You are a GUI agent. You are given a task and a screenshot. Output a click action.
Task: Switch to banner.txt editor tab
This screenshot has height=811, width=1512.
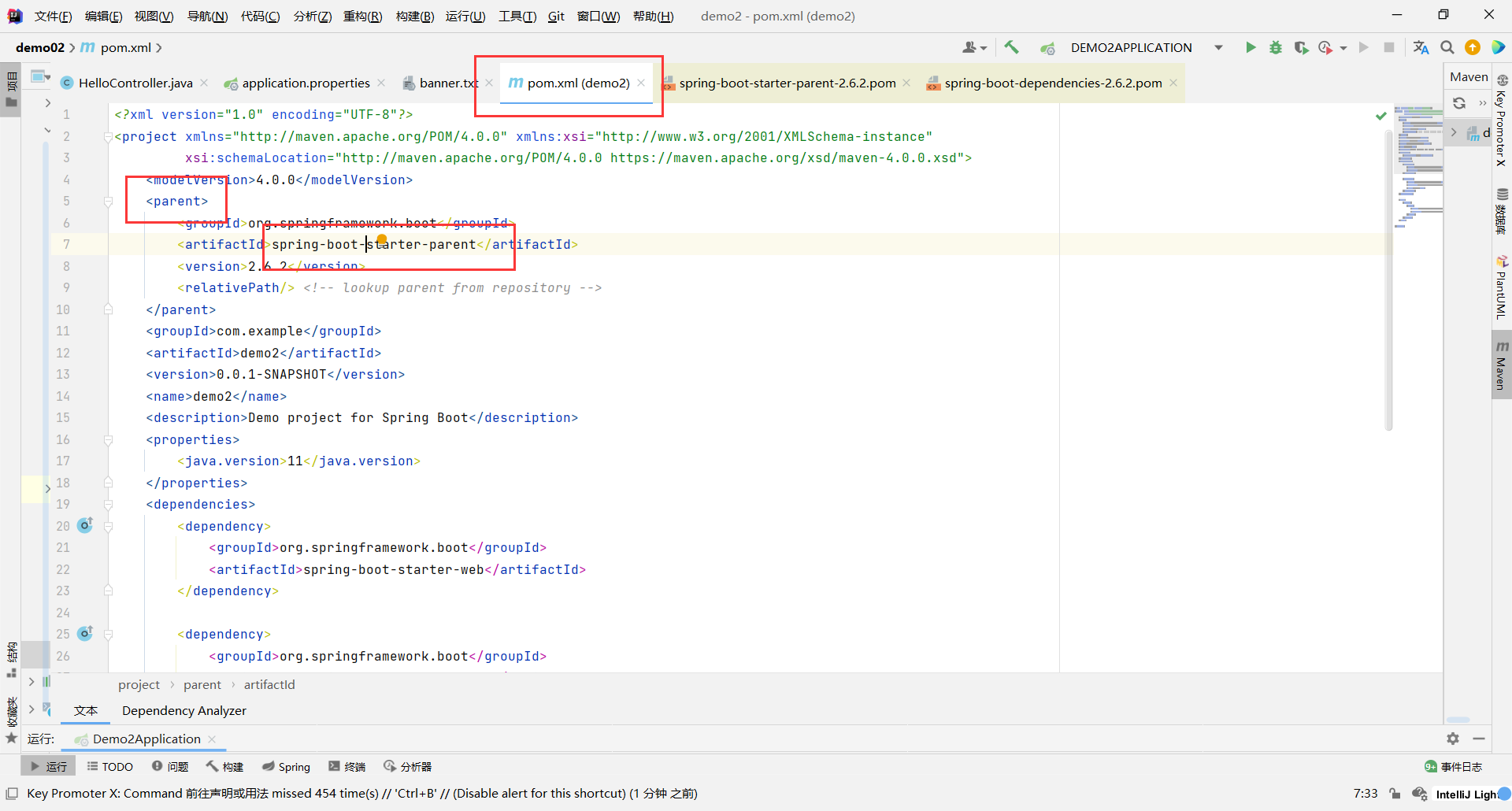pyautogui.click(x=448, y=83)
